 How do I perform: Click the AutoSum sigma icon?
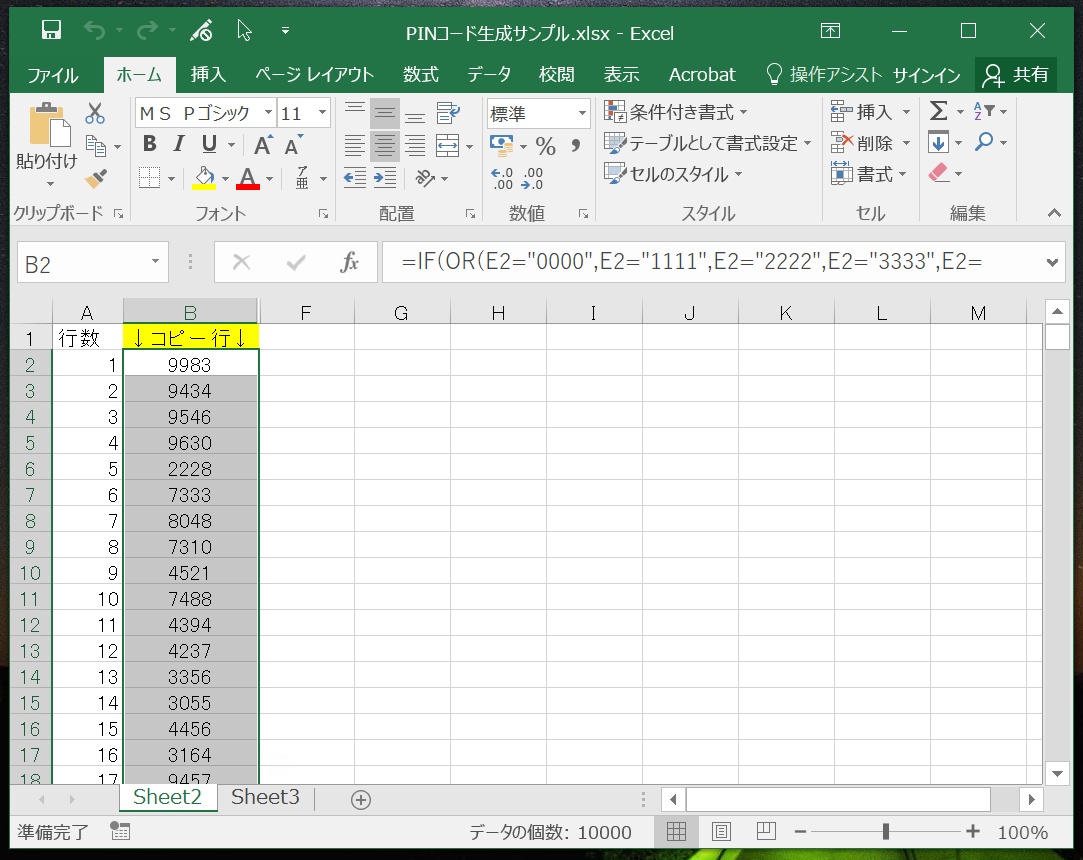(938, 111)
